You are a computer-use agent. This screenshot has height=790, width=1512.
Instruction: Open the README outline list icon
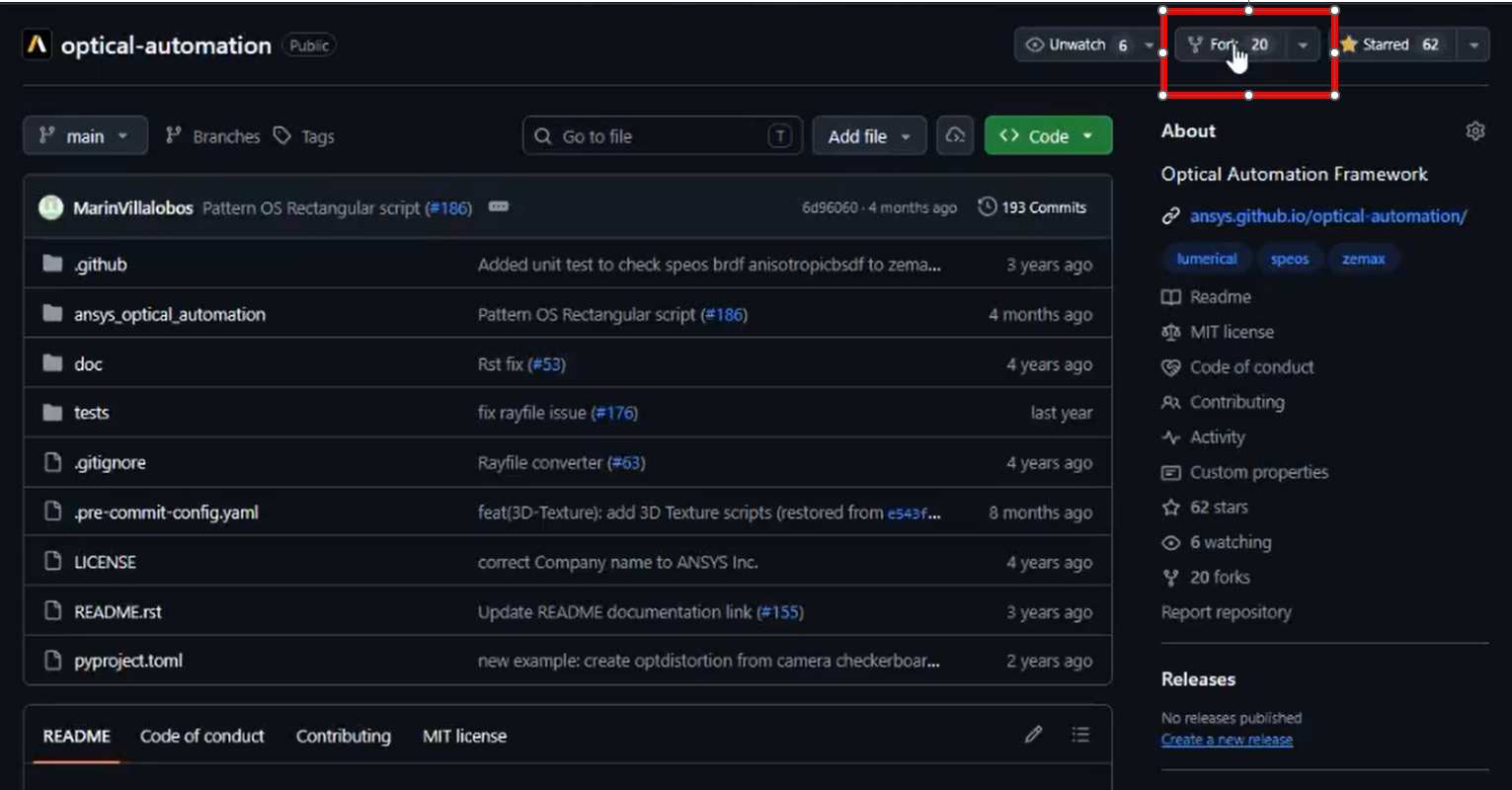coord(1080,734)
